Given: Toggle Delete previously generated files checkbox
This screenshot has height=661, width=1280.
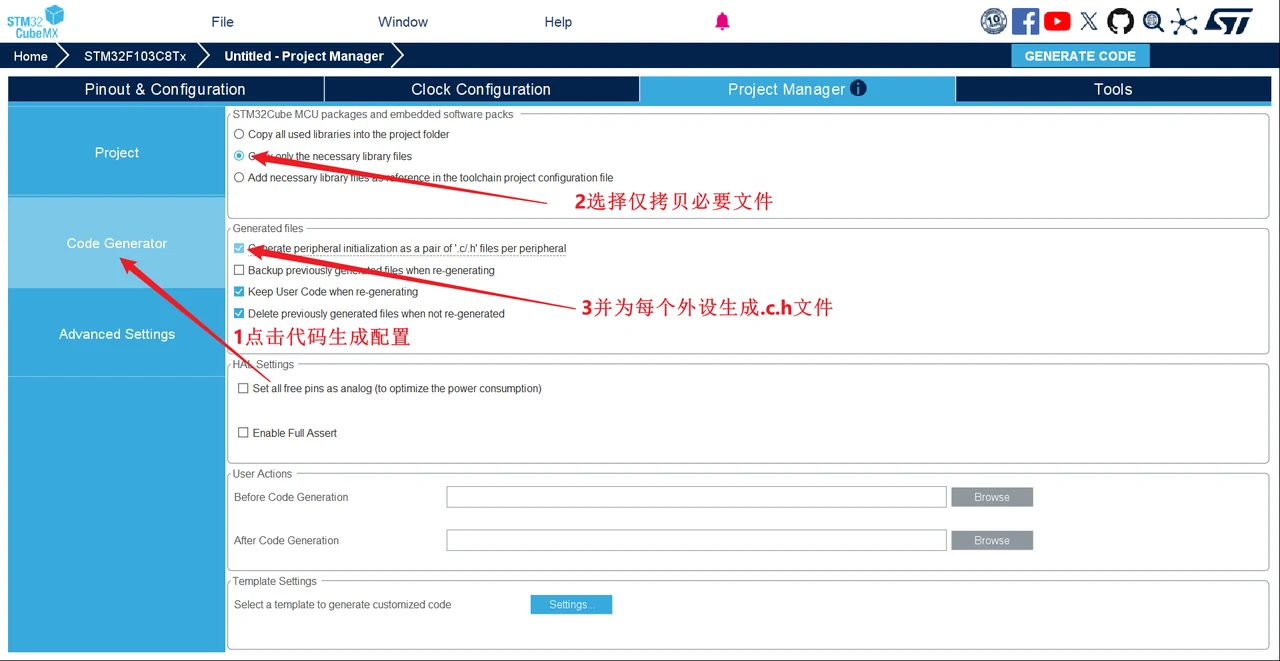Looking at the screenshot, I should tap(239, 314).
